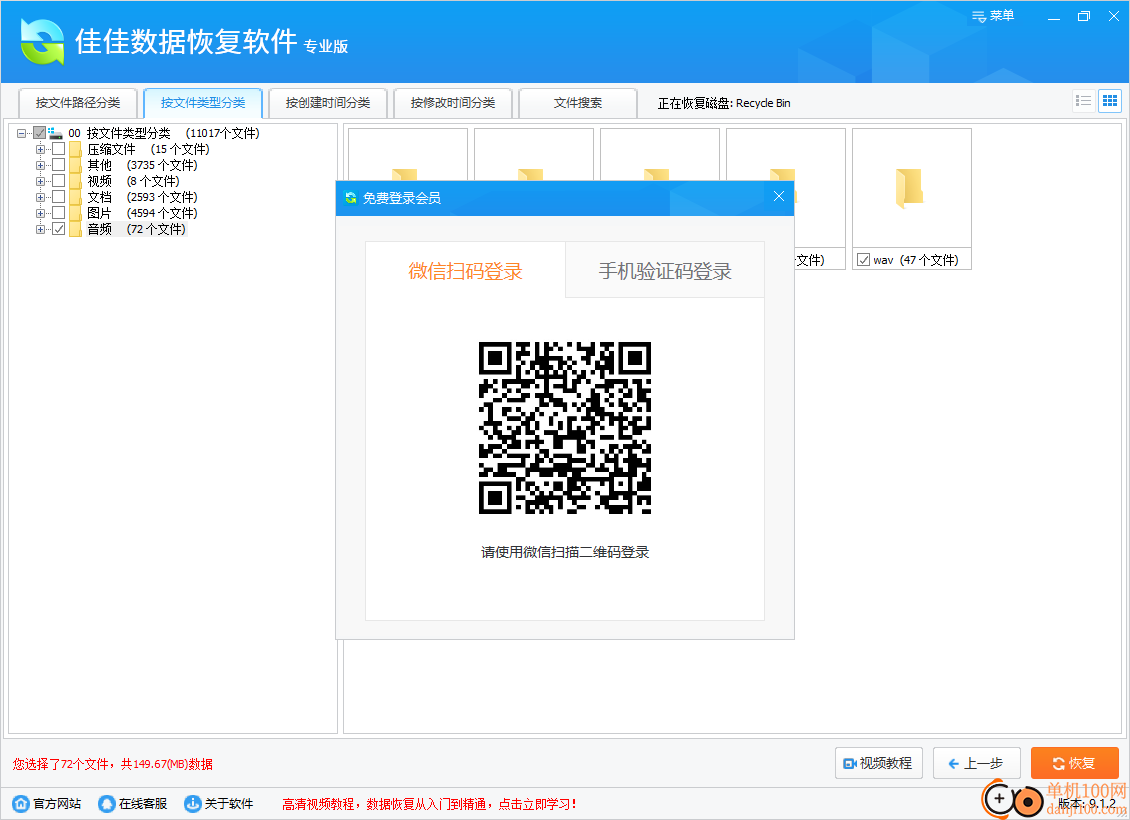The height and width of the screenshot is (820, 1130).
Task: Expand the 视频 tree node
Action: [40, 181]
